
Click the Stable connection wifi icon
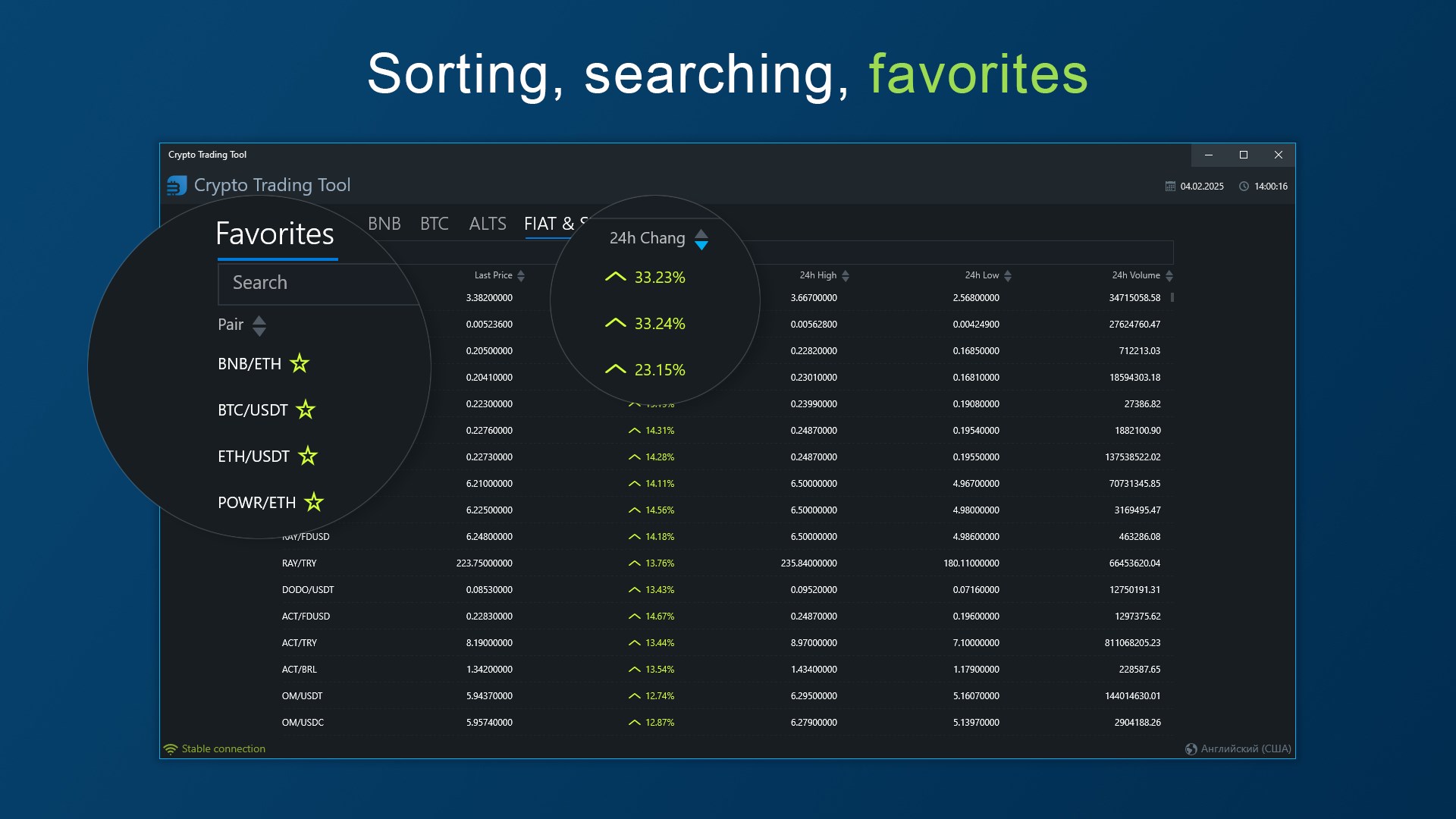tap(171, 749)
